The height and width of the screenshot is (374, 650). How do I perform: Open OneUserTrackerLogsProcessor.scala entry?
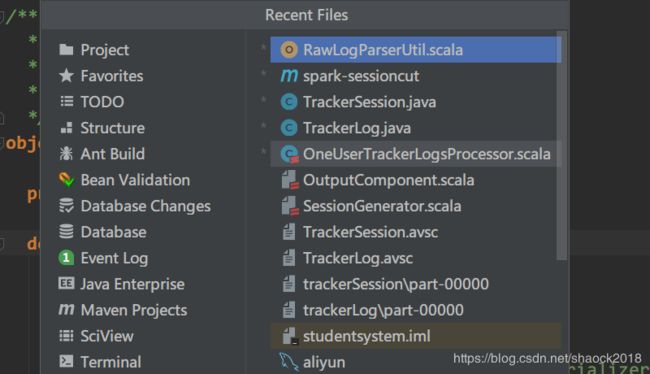tap(416, 154)
